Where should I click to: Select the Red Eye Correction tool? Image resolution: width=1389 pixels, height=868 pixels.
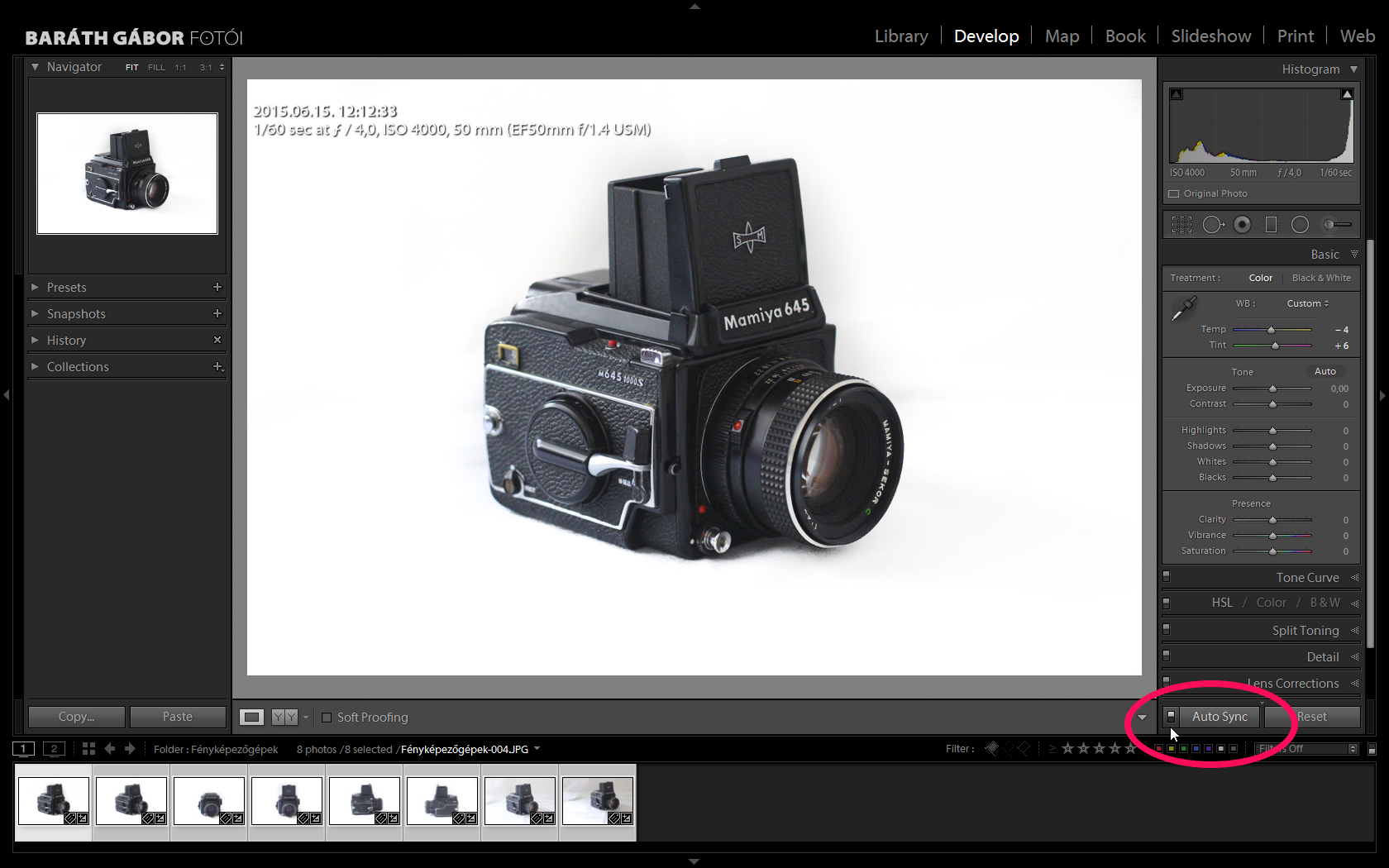(1242, 225)
